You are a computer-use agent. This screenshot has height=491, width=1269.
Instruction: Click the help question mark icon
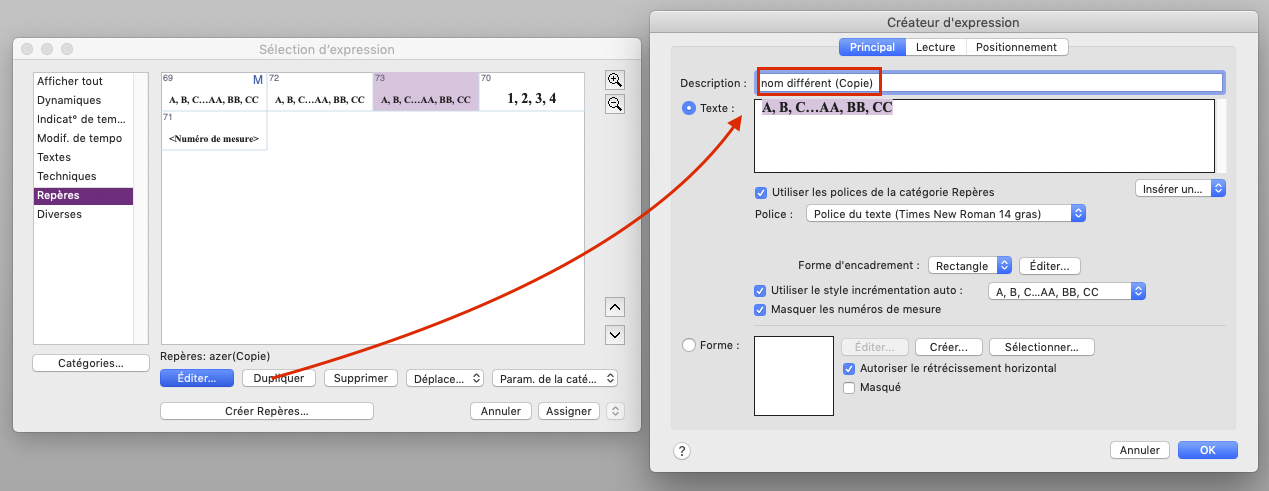(x=682, y=451)
